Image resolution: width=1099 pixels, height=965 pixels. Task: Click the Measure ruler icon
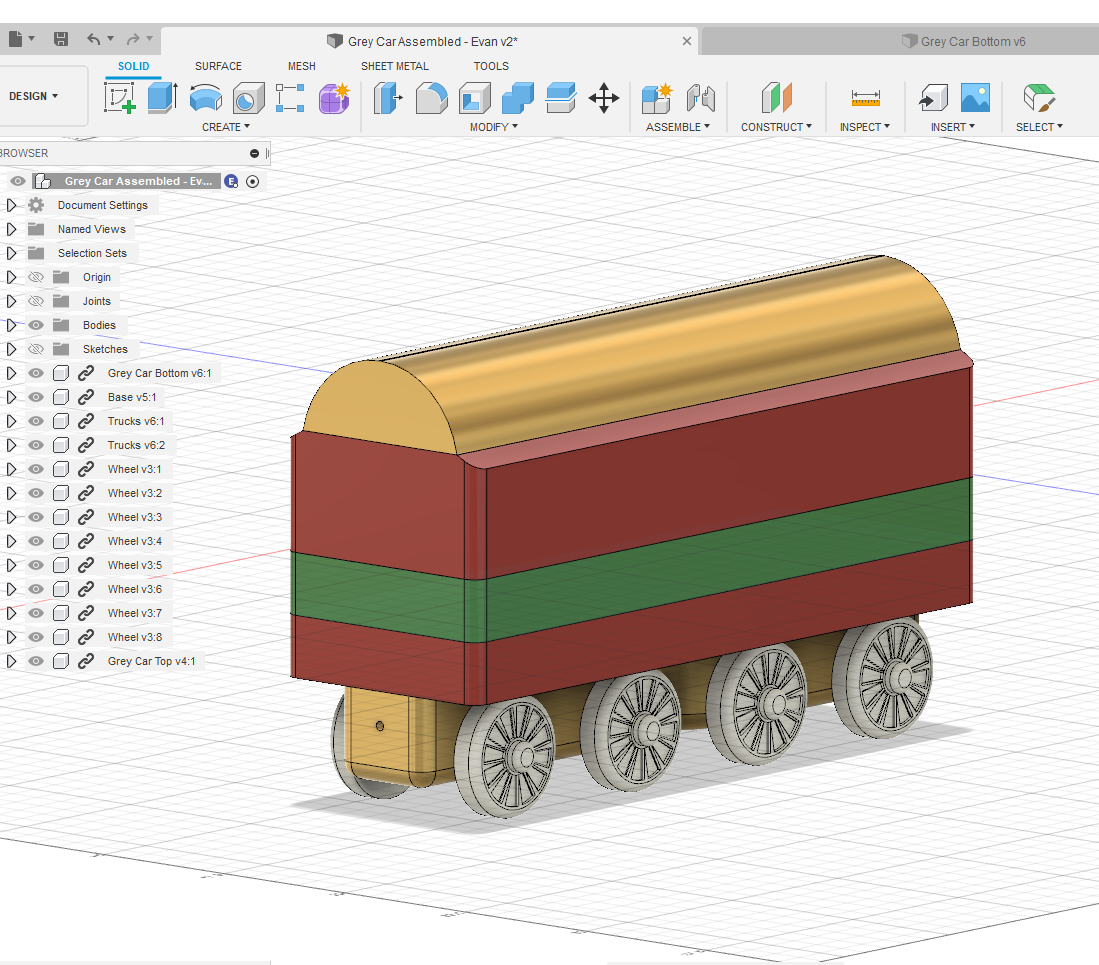click(x=865, y=98)
